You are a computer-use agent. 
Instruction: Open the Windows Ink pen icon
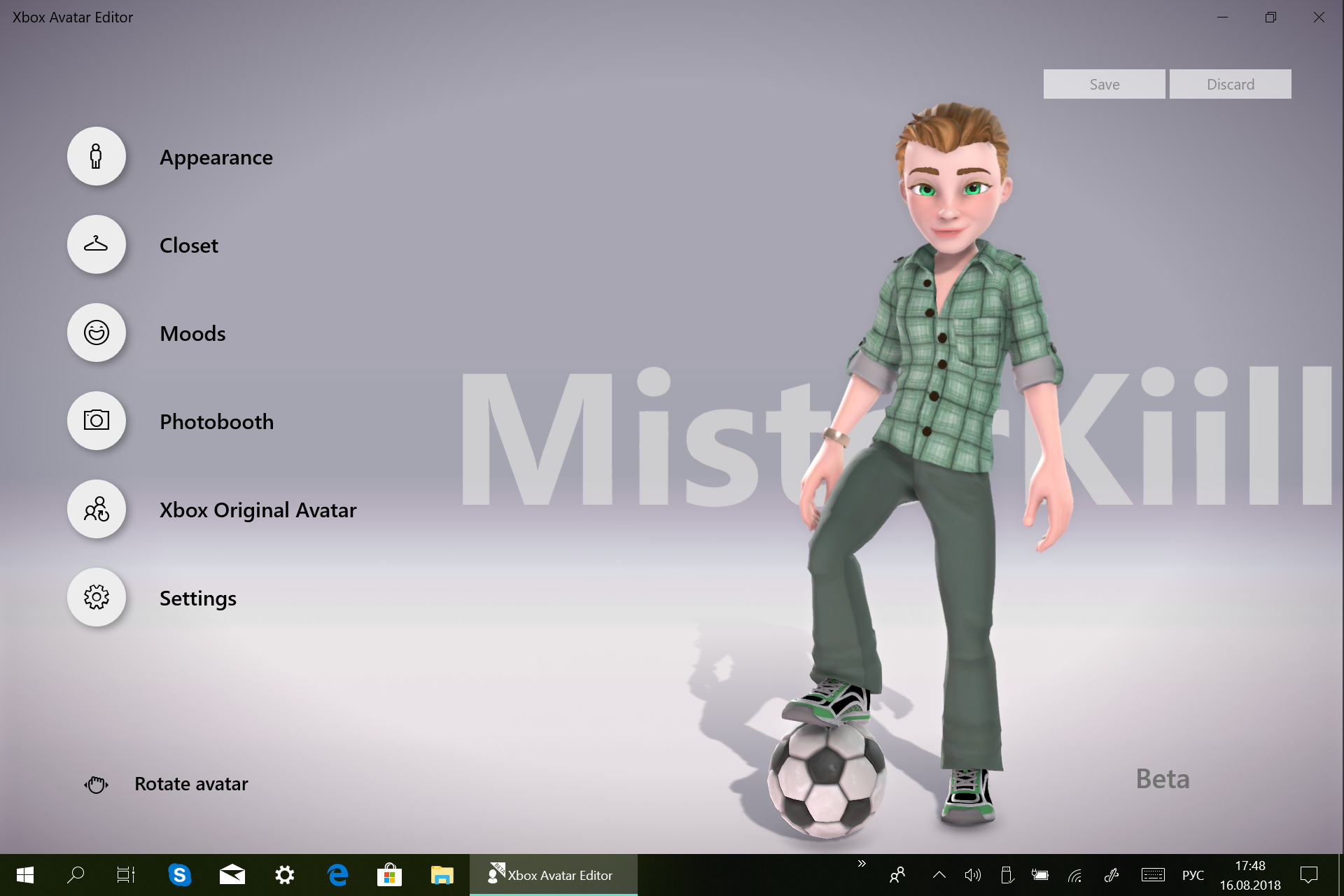[1112, 875]
